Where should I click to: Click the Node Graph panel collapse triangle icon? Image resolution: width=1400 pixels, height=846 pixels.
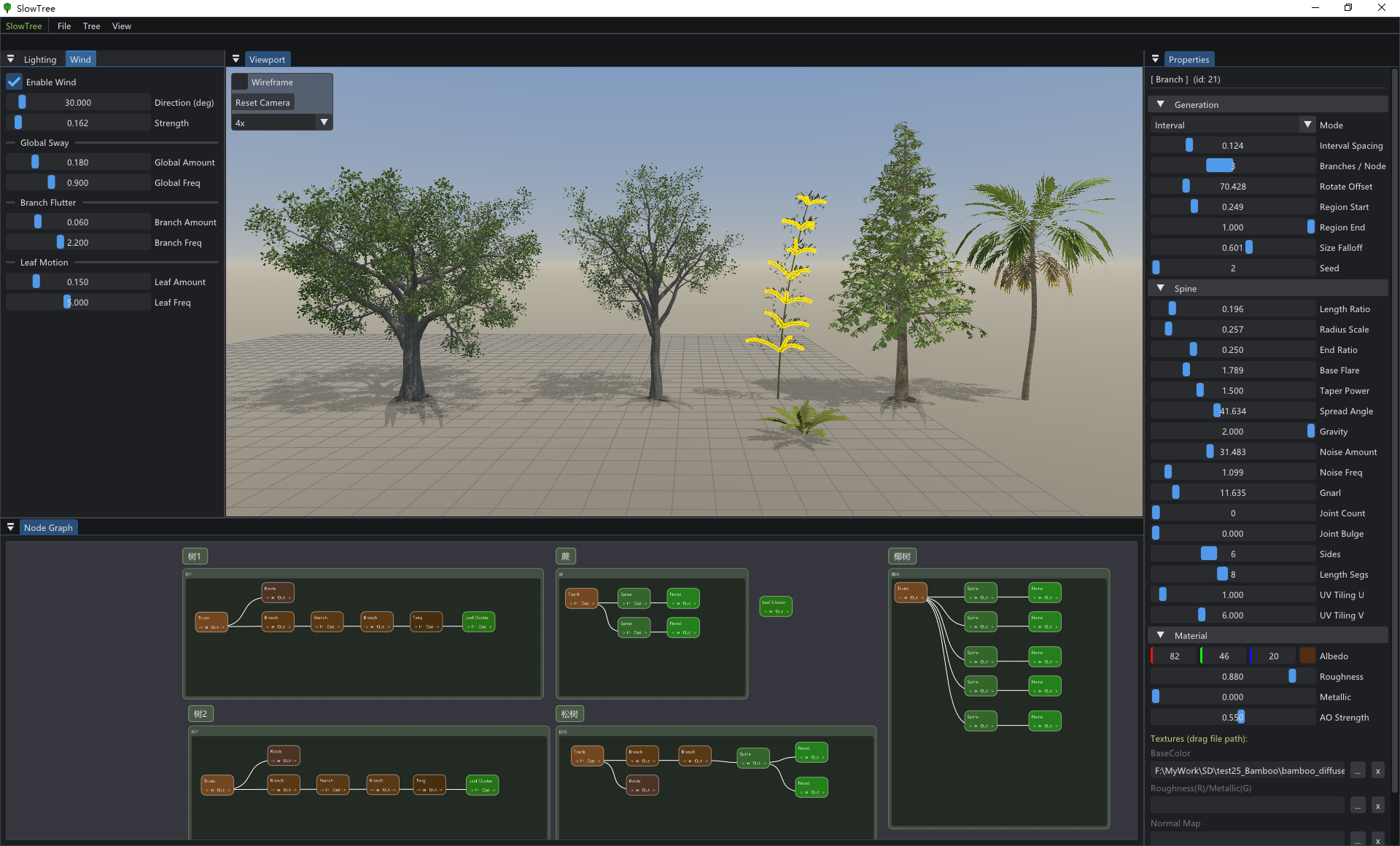[11, 527]
